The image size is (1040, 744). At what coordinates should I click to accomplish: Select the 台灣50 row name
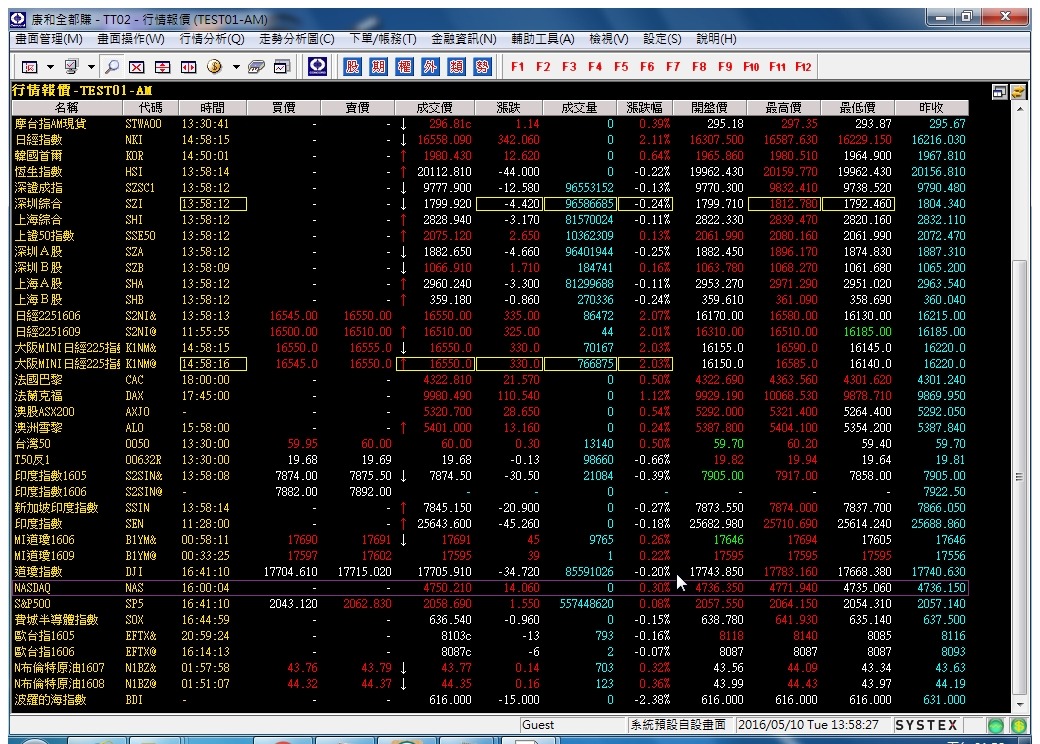[x=33, y=444]
